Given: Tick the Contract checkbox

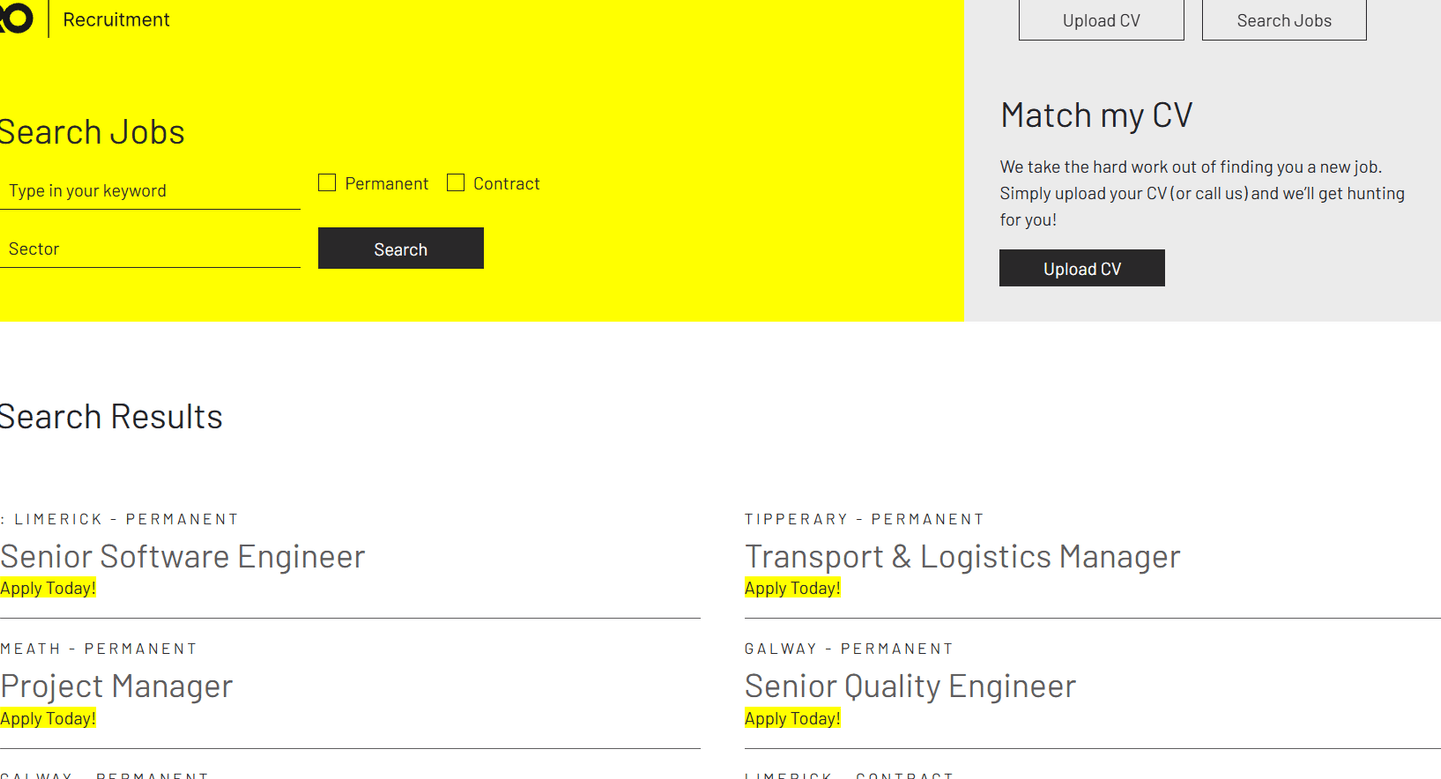Looking at the screenshot, I should click(x=456, y=183).
